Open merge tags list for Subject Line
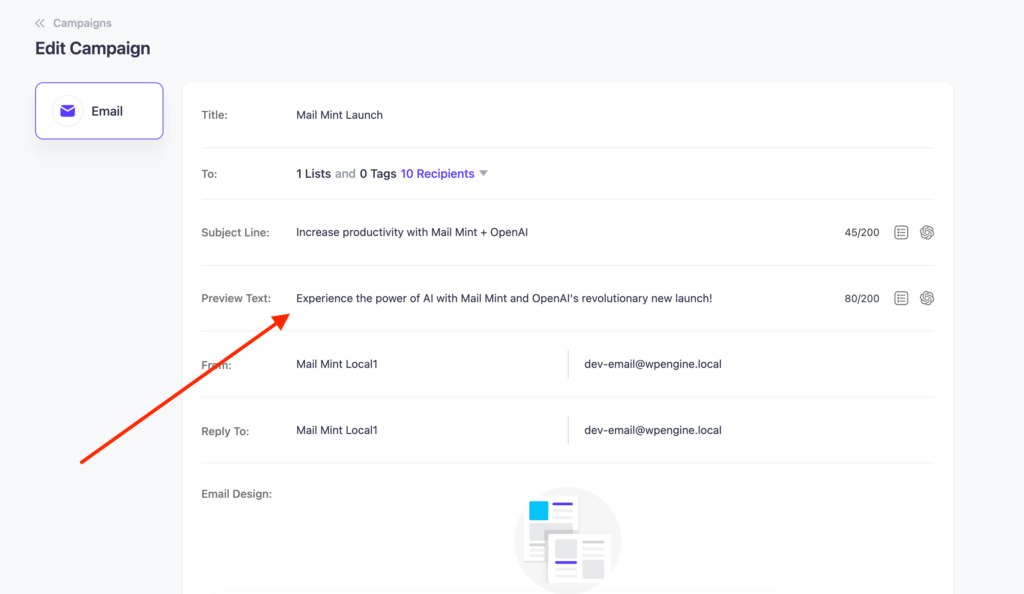The height and width of the screenshot is (594, 1024). pyautogui.click(x=901, y=232)
